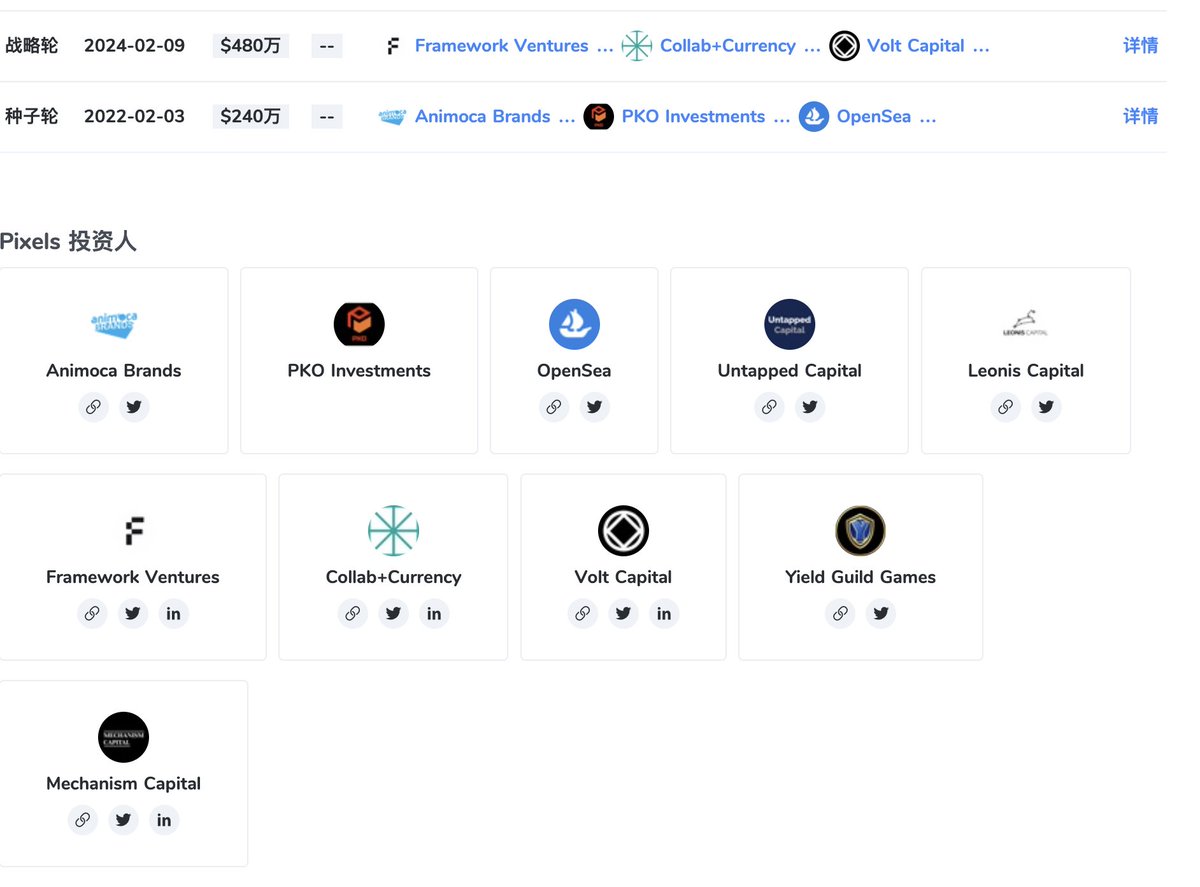Select the date 2022-02-03
The height and width of the screenshot is (887, 1200).
134,116
